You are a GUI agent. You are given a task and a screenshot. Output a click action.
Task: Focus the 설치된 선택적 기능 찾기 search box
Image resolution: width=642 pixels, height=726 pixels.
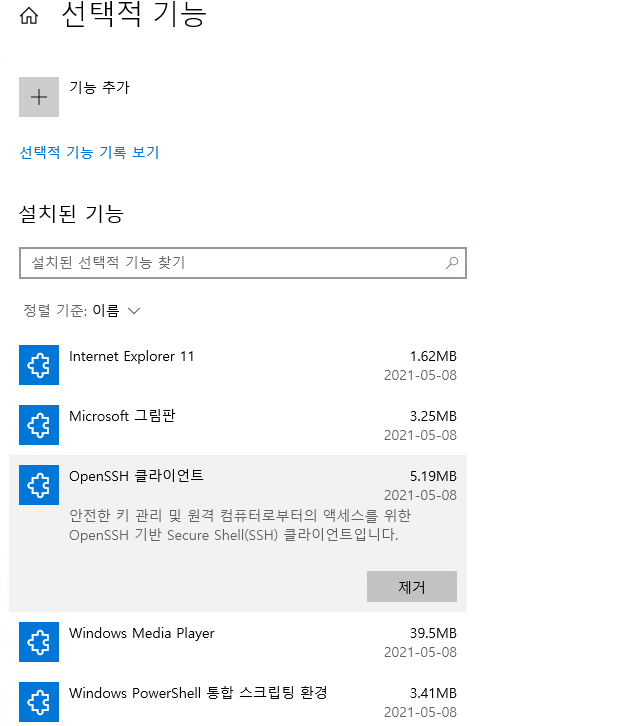(243, 263)
